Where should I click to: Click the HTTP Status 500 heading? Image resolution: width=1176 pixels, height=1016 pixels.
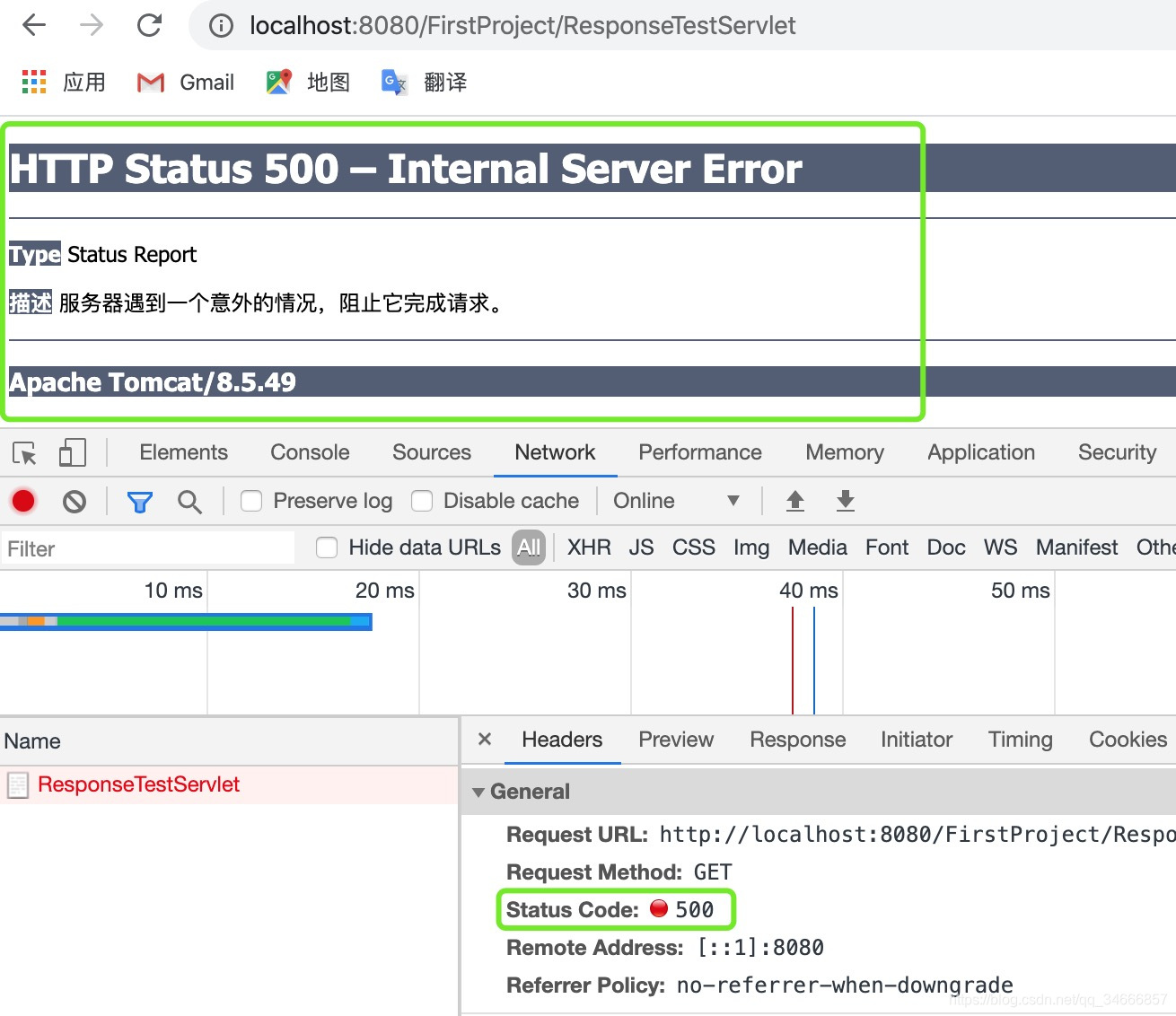pos(406,169)
